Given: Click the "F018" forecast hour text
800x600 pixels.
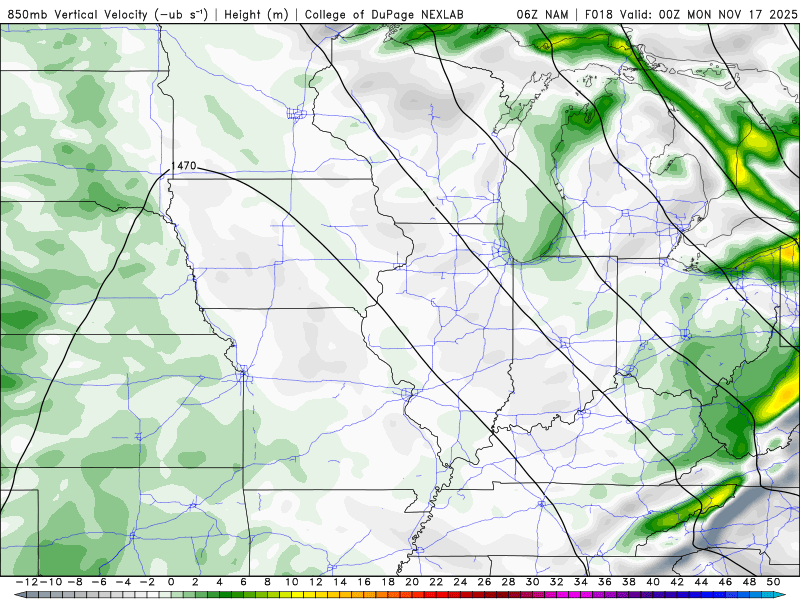Looking at the screenshot, I should click(x=599, y=15).
